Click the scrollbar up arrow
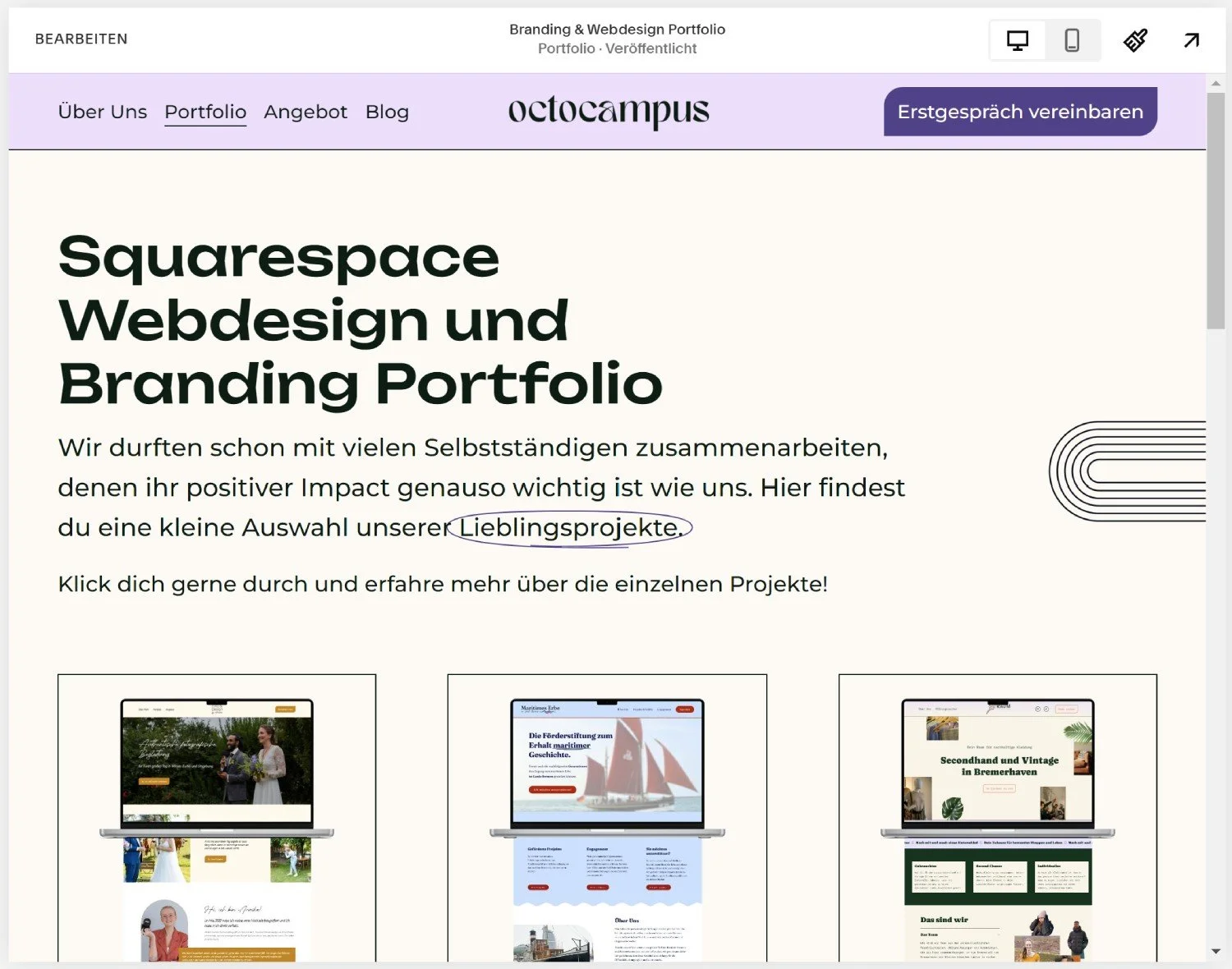This screenshot has width=1232, height=969. click(x=1216, y=84)
